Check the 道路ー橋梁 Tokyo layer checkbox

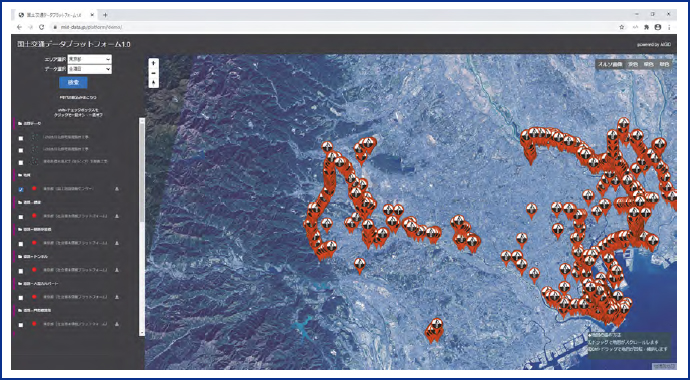(x=21, y=217)
